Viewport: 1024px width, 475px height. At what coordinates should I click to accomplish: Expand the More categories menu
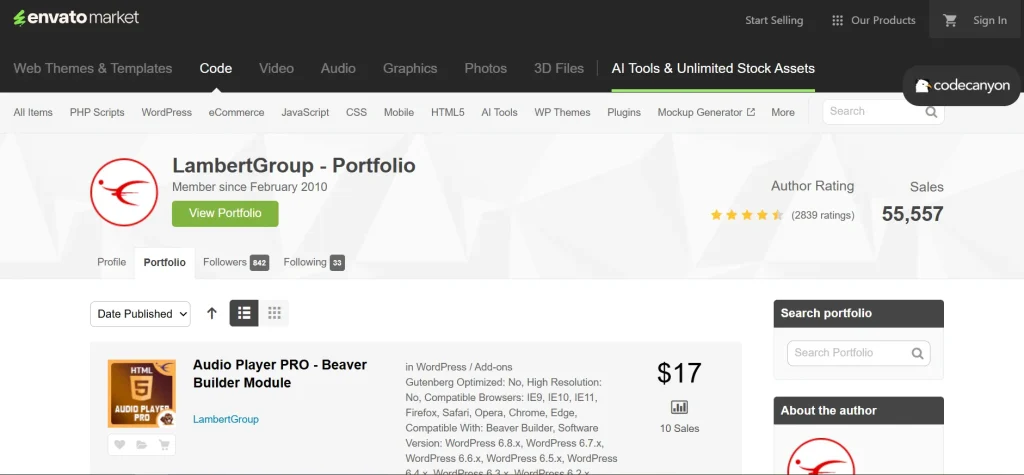pyautogui.click(x=782, y=112)
